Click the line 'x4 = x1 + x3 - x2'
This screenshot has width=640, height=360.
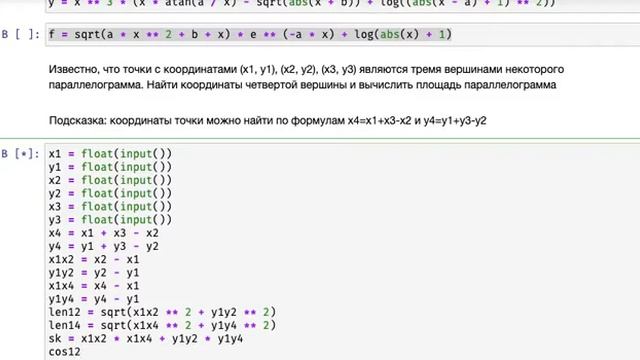(x=104, y=233)
